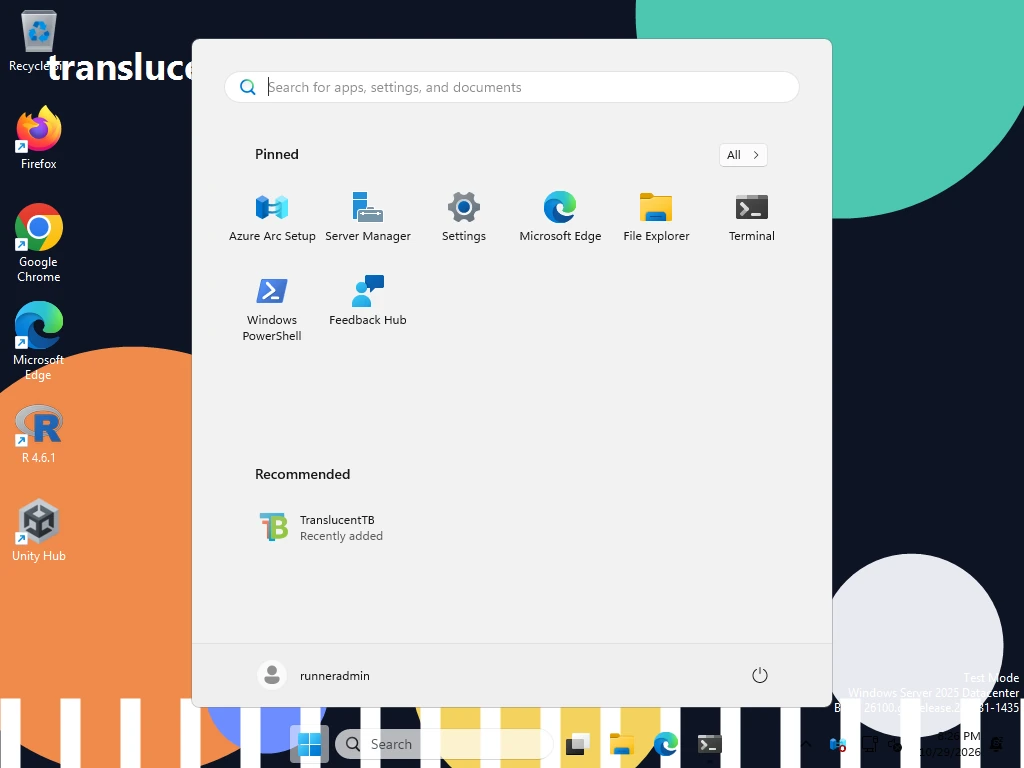
Task: Launch Microsoft Edge from pinned apps
Action: point(560,217)
